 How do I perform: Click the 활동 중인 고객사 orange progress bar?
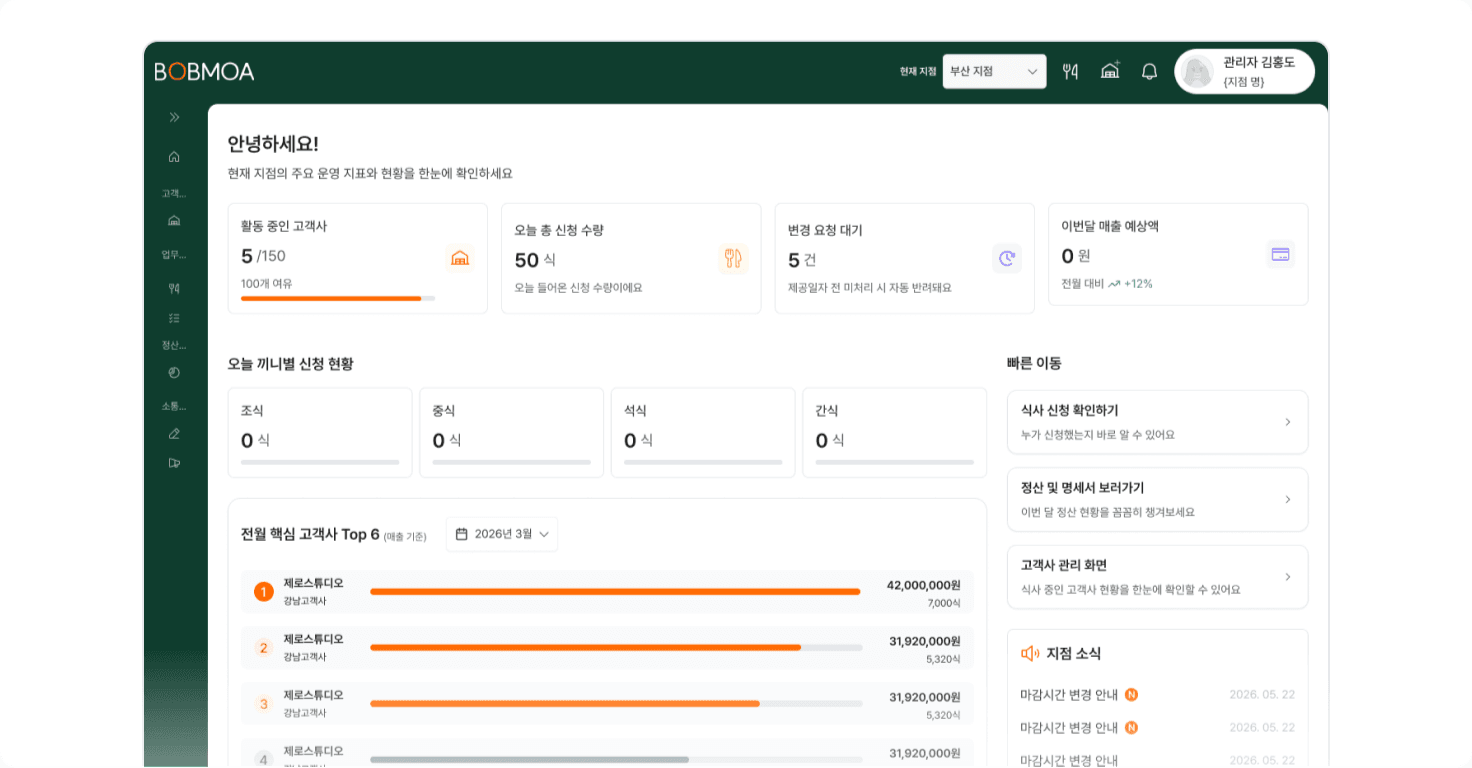point(331,298)
